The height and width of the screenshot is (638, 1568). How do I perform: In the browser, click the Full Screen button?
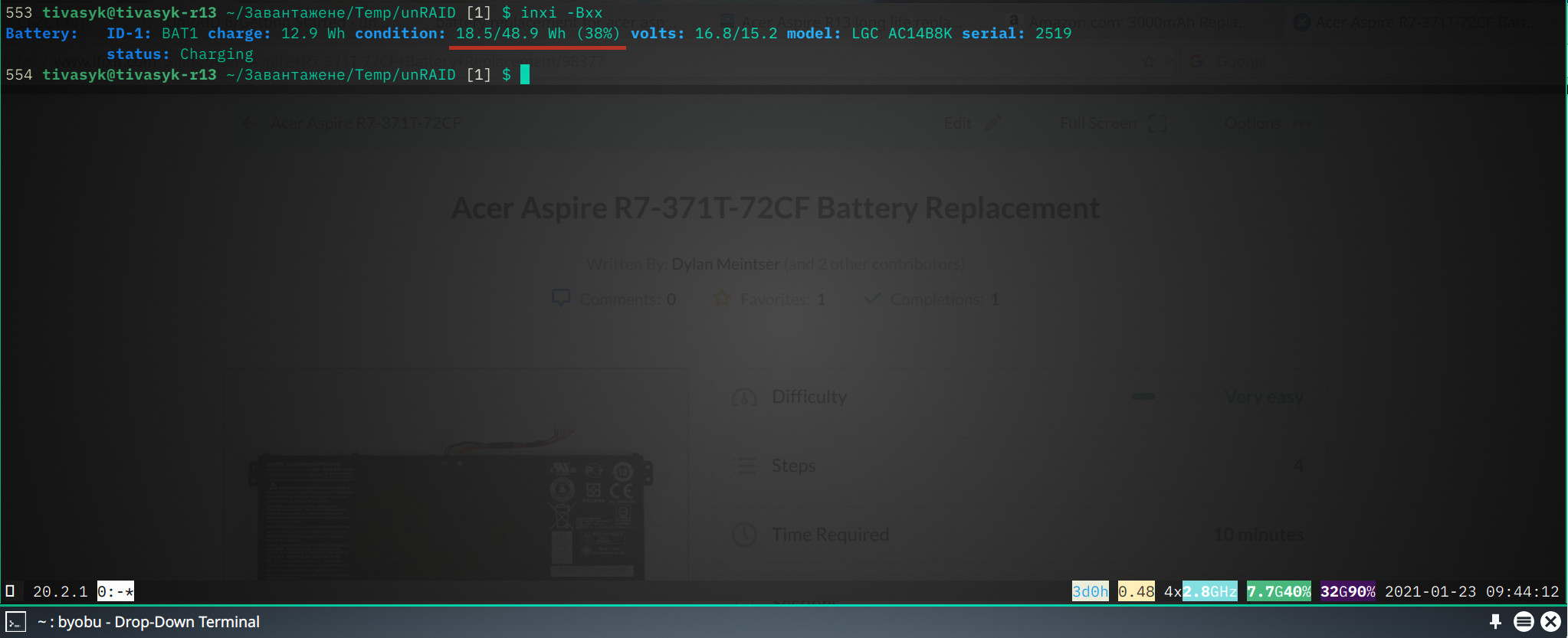pyautogui.click(x=1113, y=123)
